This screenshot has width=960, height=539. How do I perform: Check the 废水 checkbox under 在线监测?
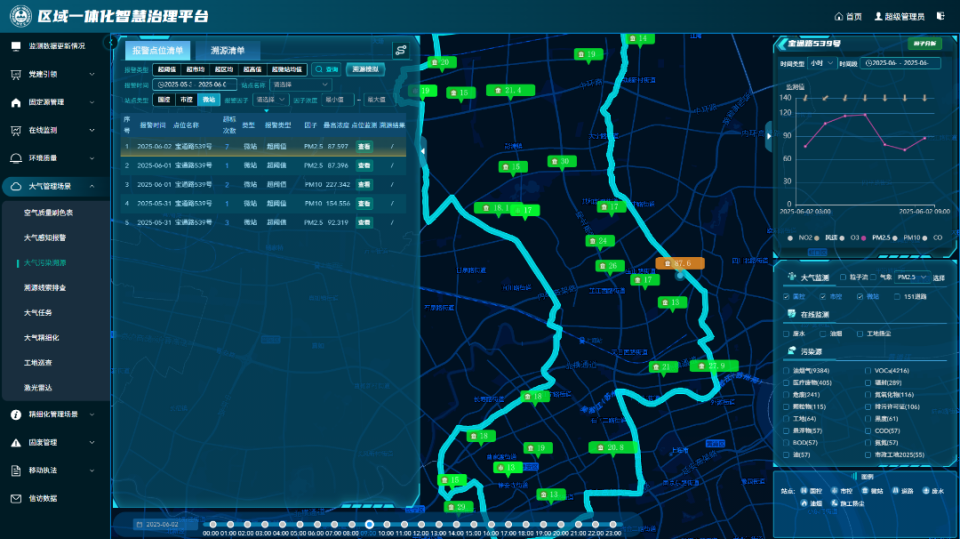[786, 334]
